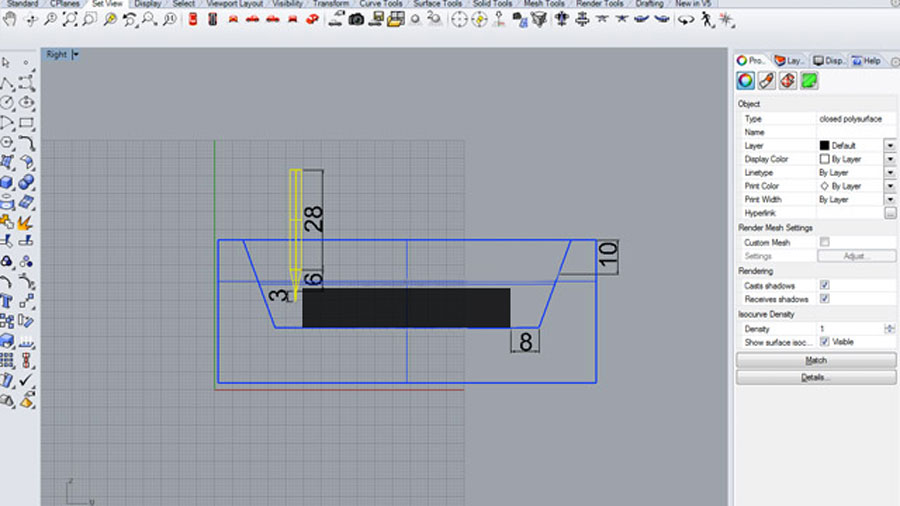
Task: Click the yellow vertical tool object
Action: pyautogui.click(x=295, y=234)
